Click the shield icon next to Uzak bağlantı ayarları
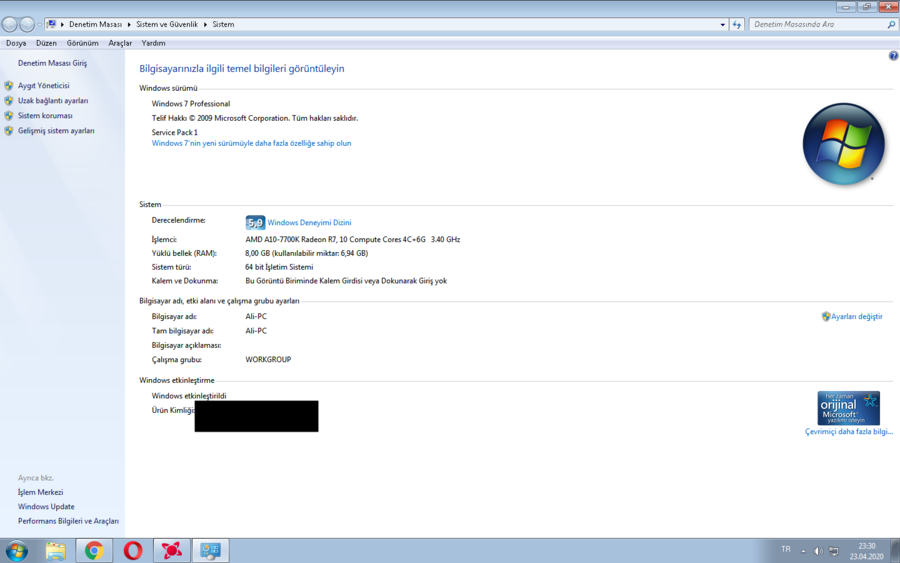This screenshot has height=563, width=900. [x=9, y=100]
